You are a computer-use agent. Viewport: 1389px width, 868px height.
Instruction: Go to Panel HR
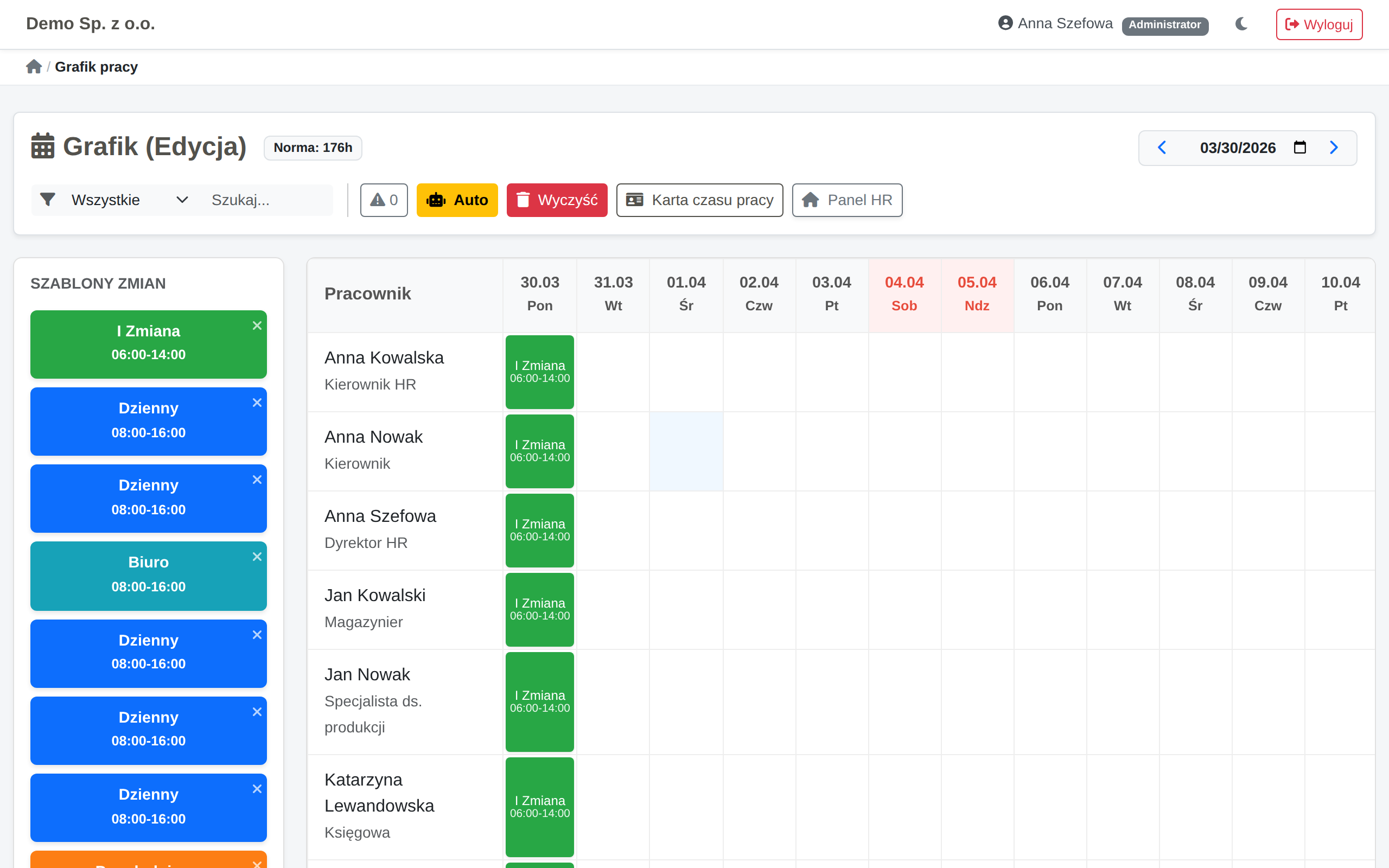coord(846,200)
